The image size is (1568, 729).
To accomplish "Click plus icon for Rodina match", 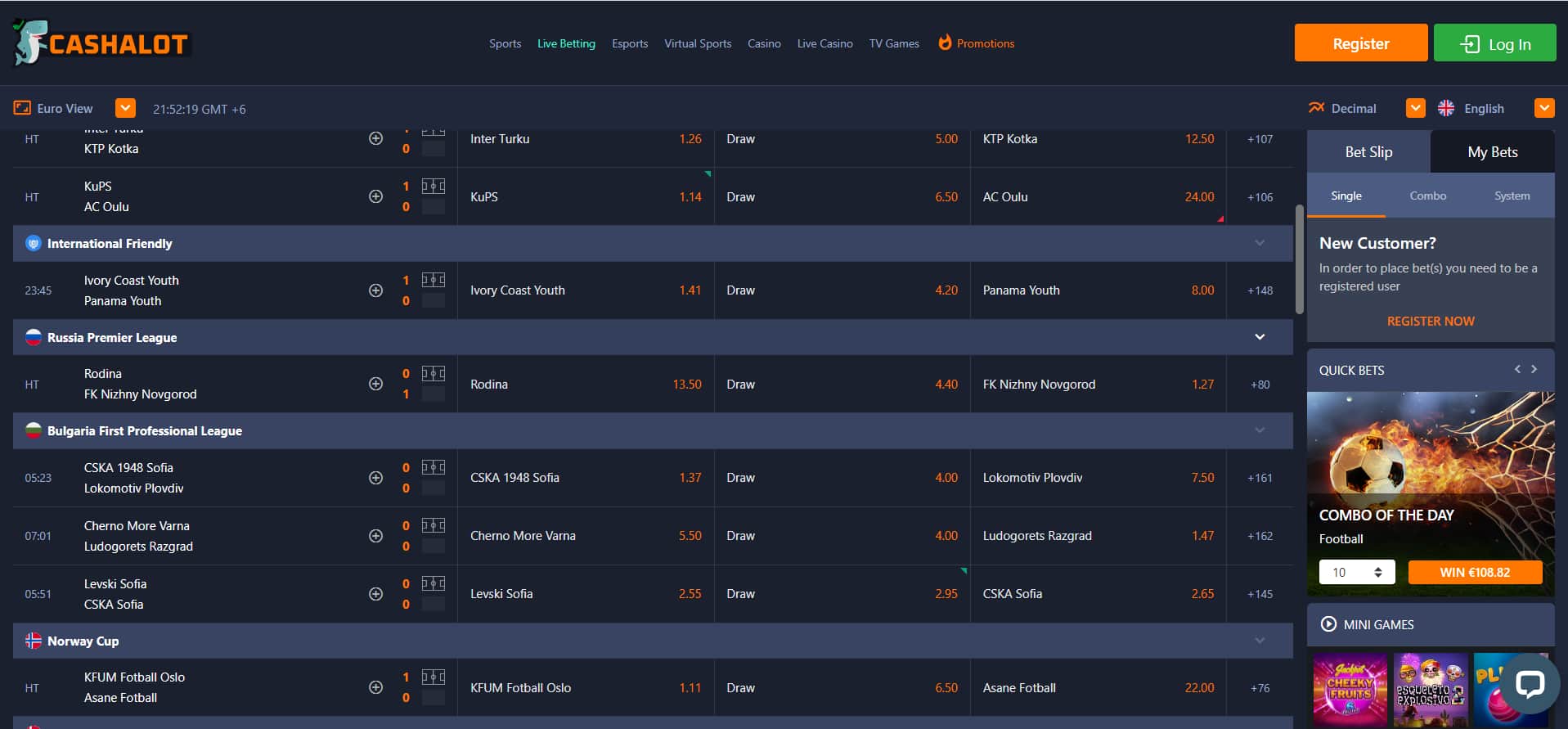I will (375, 384).
